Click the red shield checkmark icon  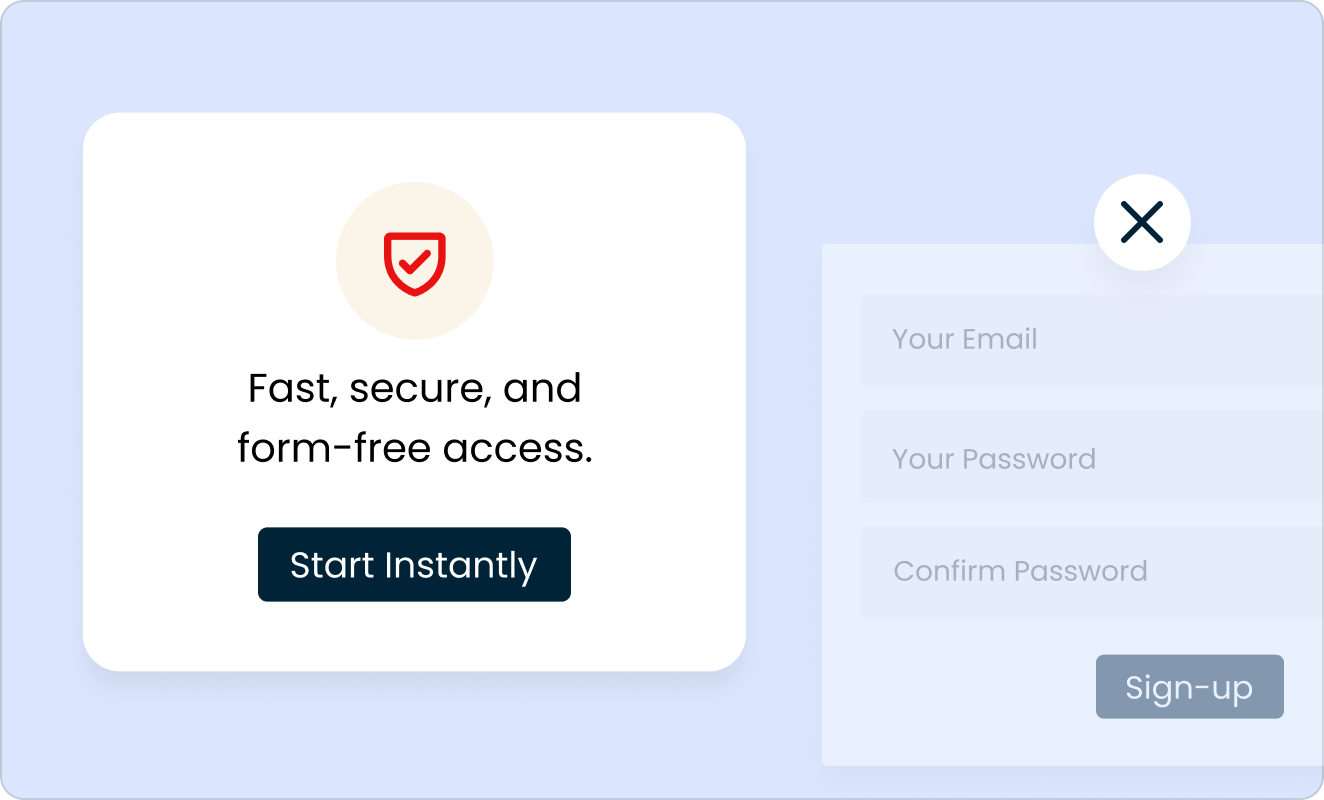click(414, 264)
